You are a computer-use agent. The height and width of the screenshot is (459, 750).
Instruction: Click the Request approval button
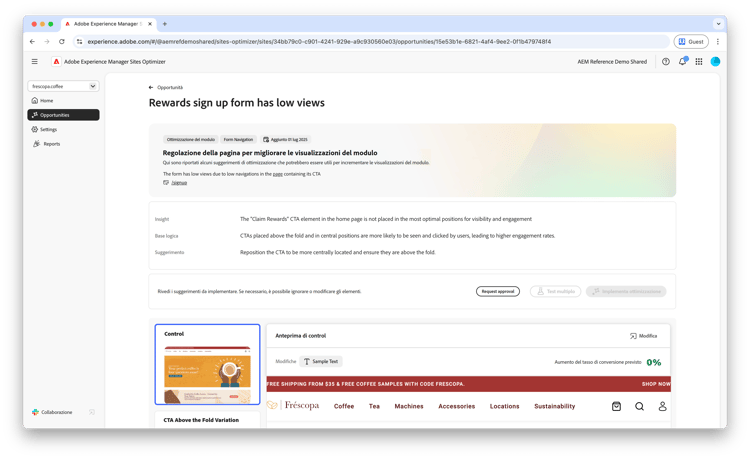498,291
